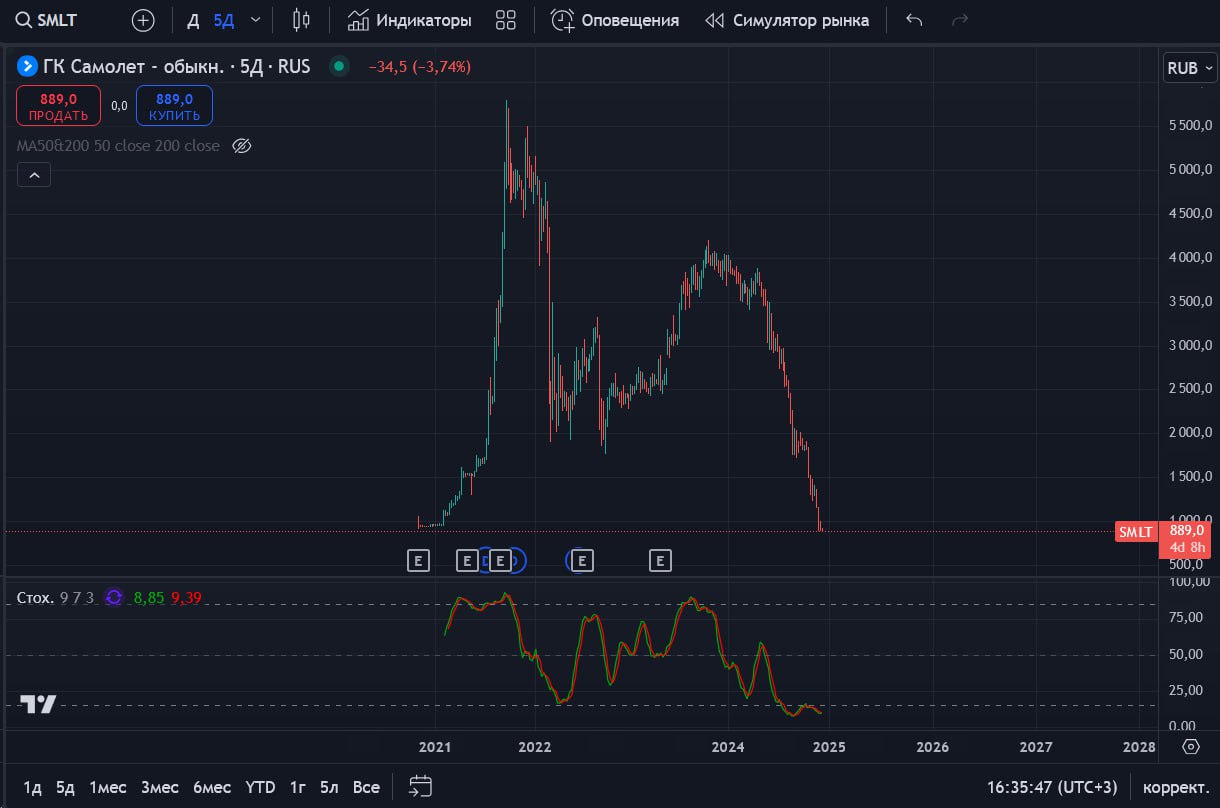The width and height of the screenshot is (1220, 808).
Task: Open the RUB currency dropdown
Action: 1189,68
